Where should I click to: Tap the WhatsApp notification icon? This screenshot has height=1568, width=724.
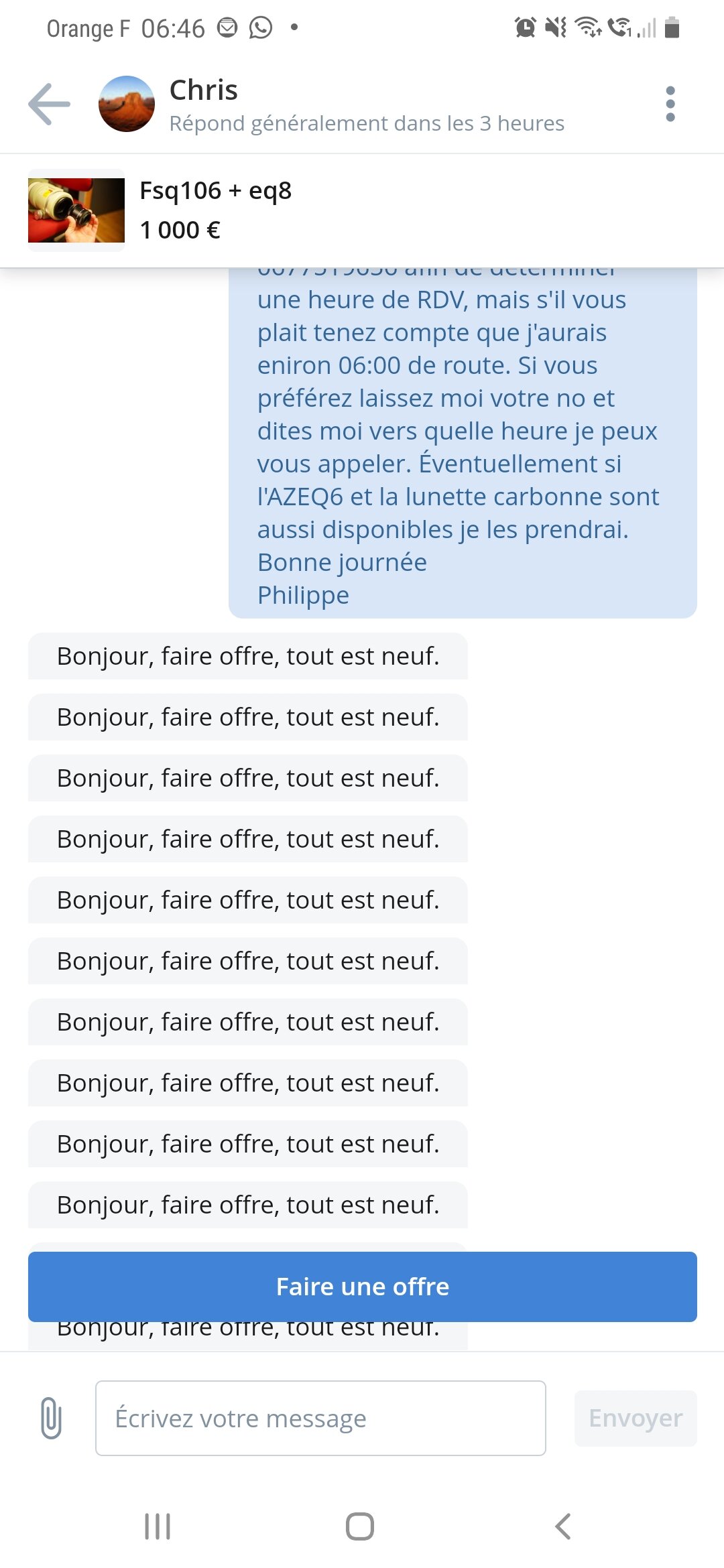point(261,27)
